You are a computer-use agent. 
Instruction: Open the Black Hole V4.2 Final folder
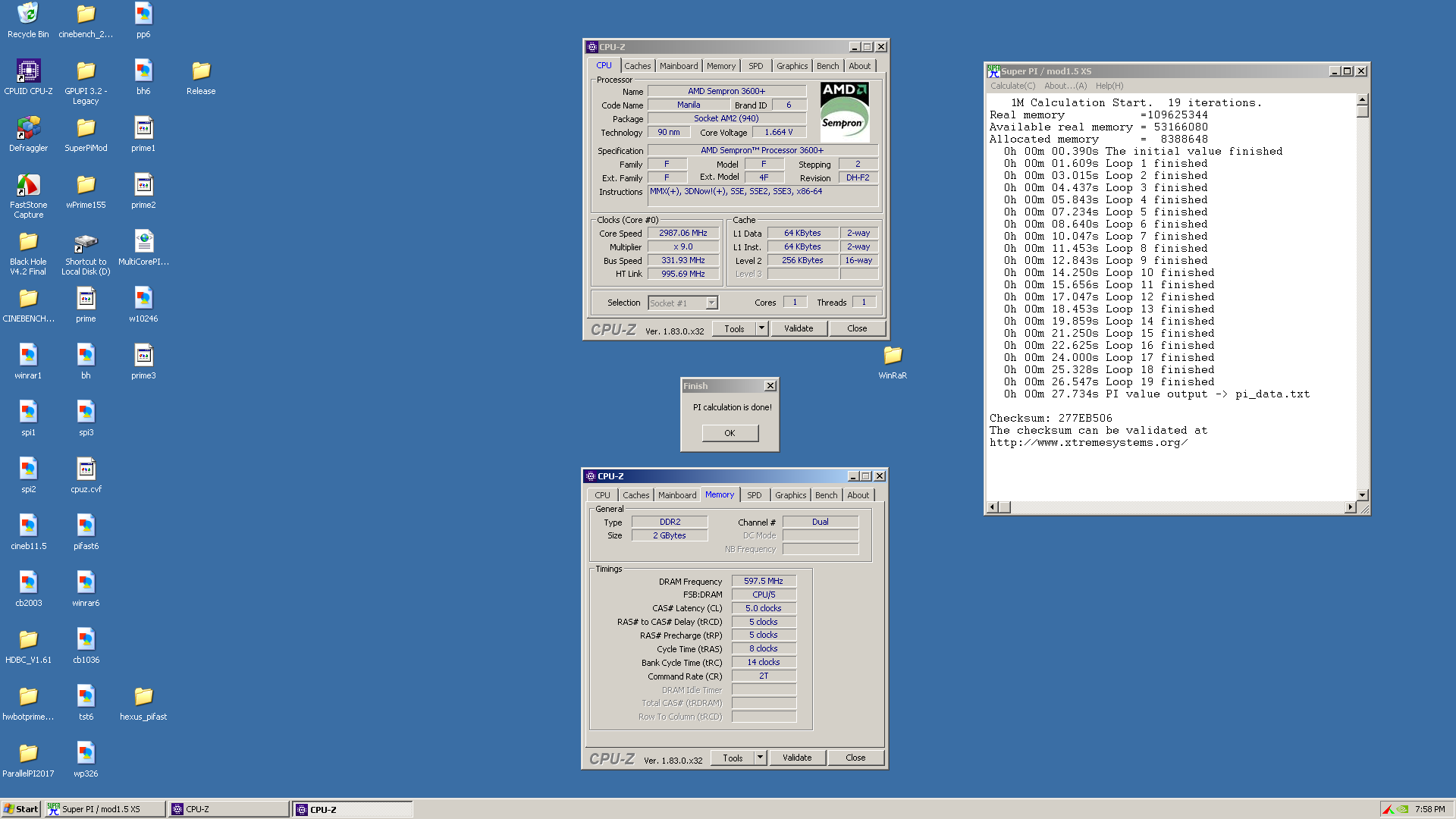click(x=28, y=253)
